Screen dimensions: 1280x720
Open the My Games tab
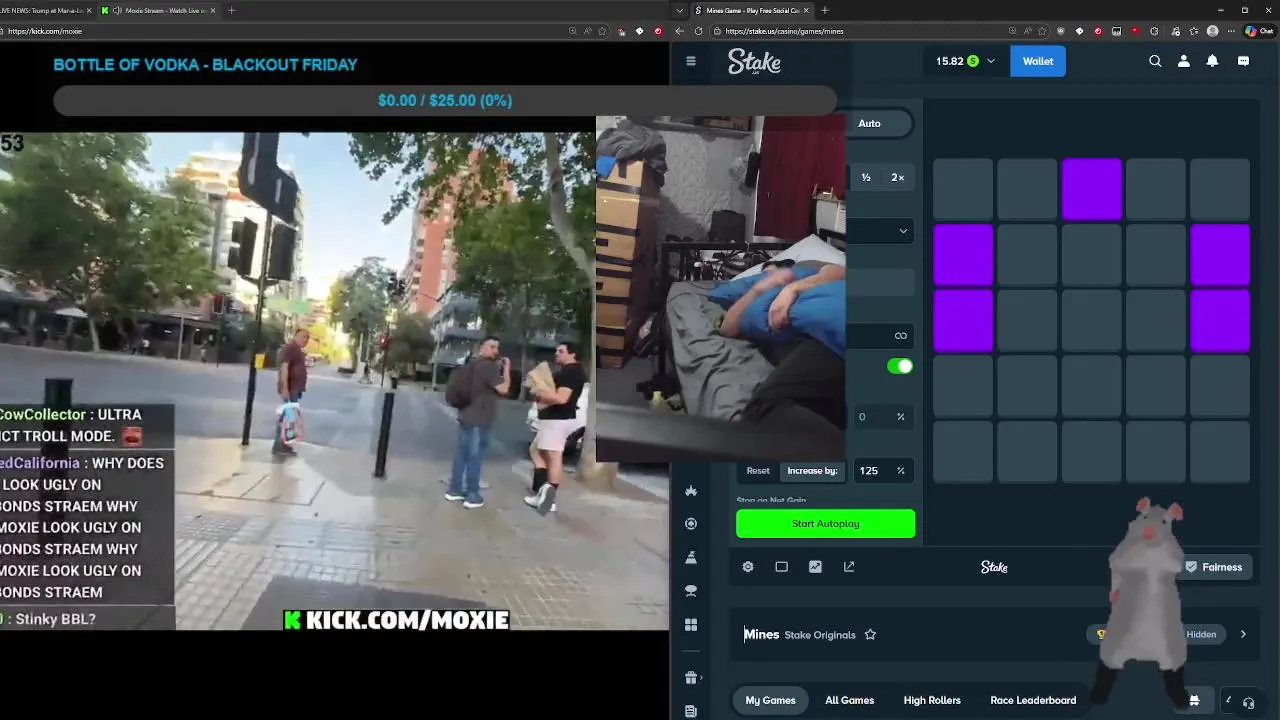pos(770,700)
